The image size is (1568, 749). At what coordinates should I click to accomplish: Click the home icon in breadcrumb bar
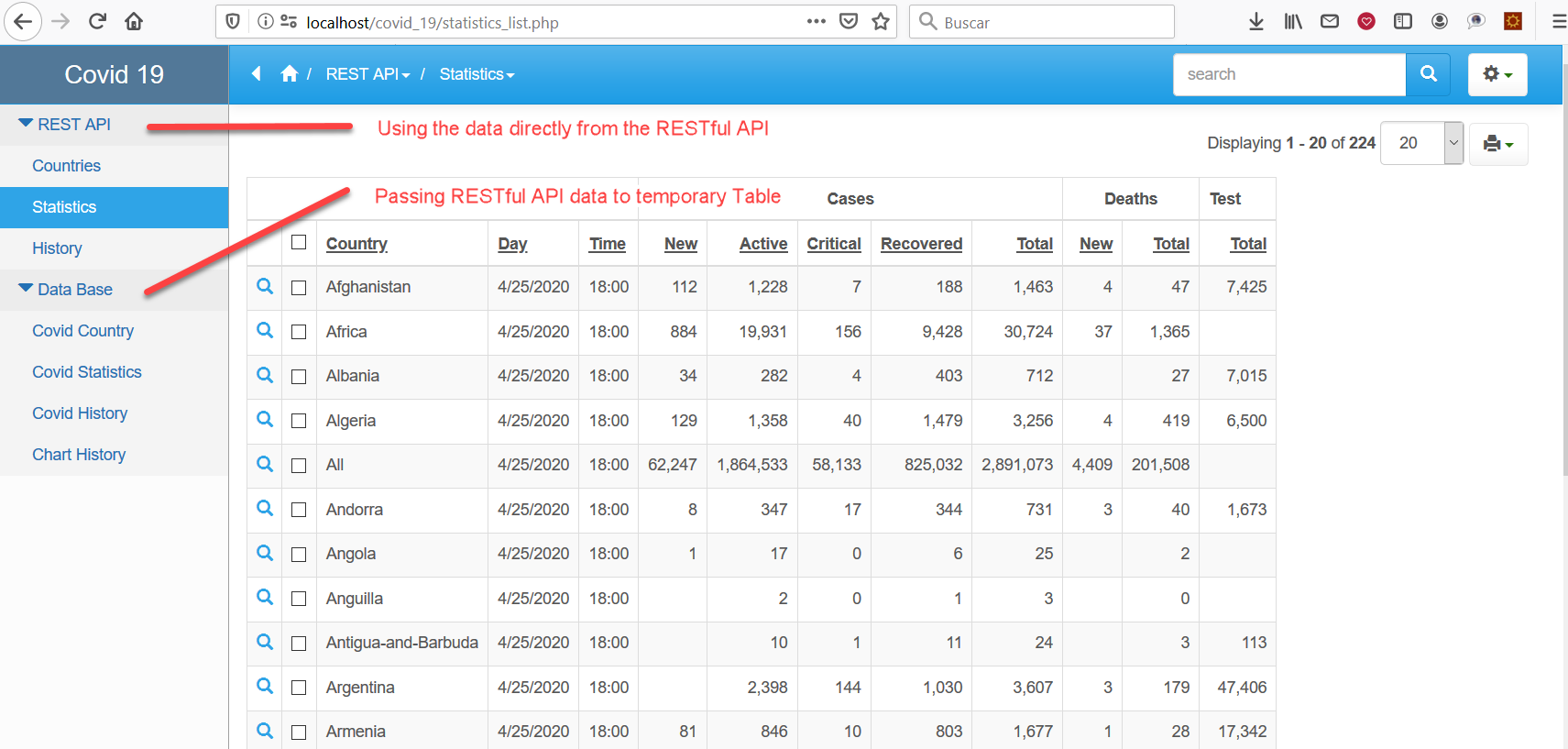tap(289, 74)
